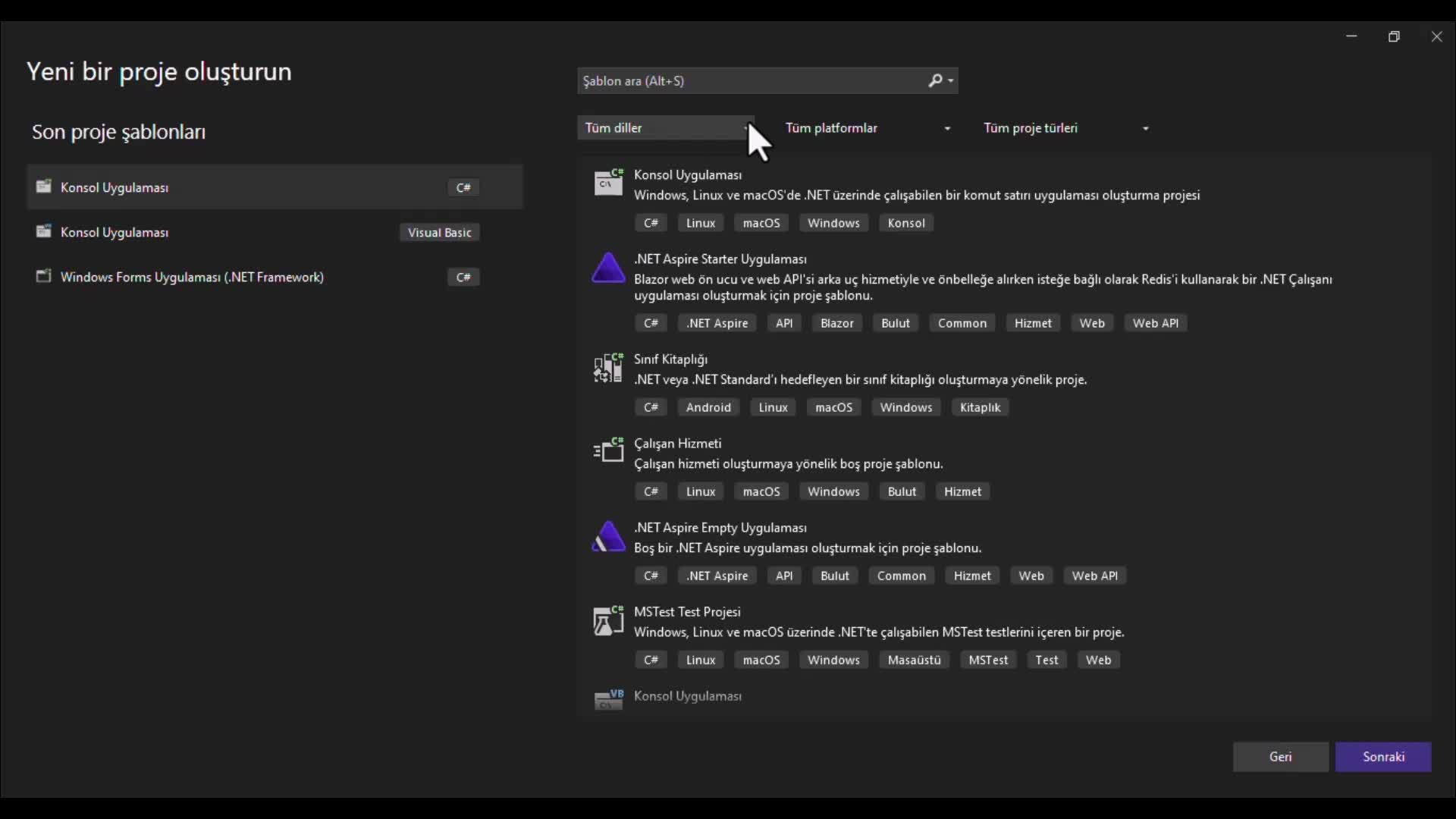This screenshot has height=819, width=1456.
Task: Click .NET Aspire tag under Aspire Empty
Action: click(717, 576)
